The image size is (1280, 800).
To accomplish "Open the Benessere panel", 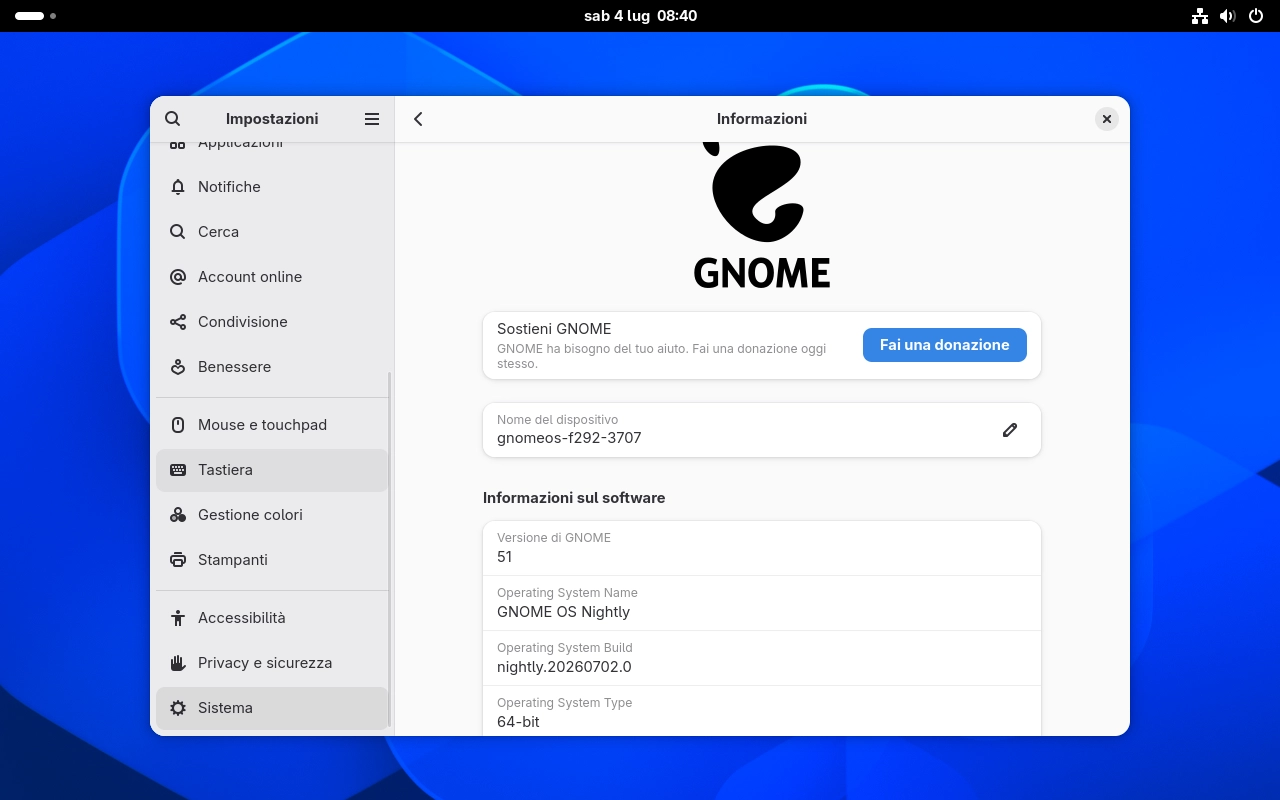I will click(x=272, y=367).
